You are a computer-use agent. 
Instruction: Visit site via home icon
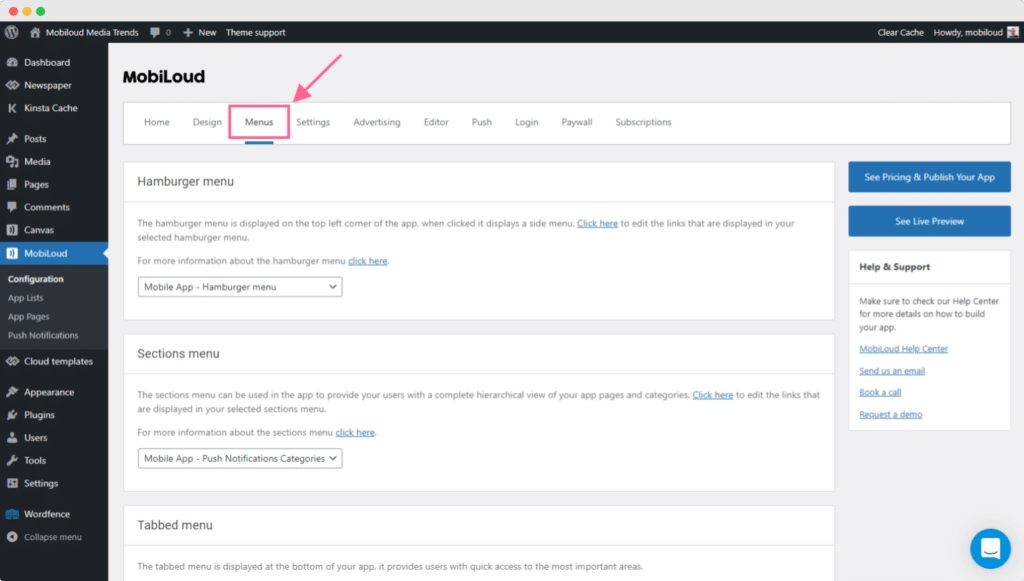coord(35,32)
